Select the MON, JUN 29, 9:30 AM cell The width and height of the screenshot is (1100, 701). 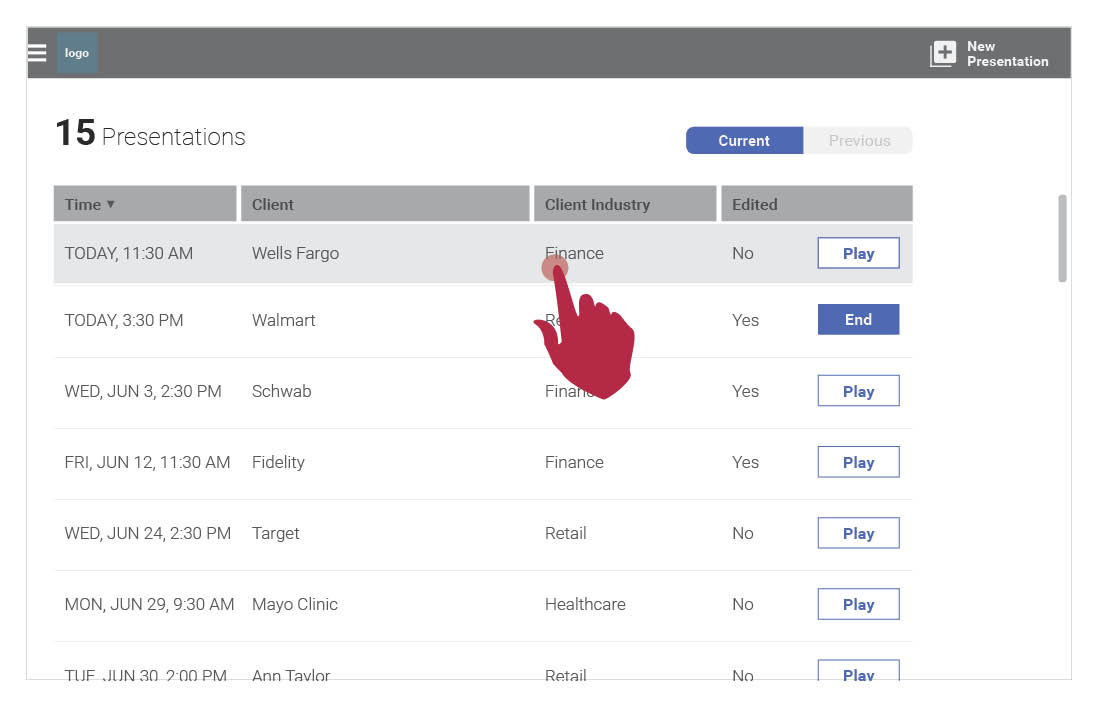[x=149, y=604]
